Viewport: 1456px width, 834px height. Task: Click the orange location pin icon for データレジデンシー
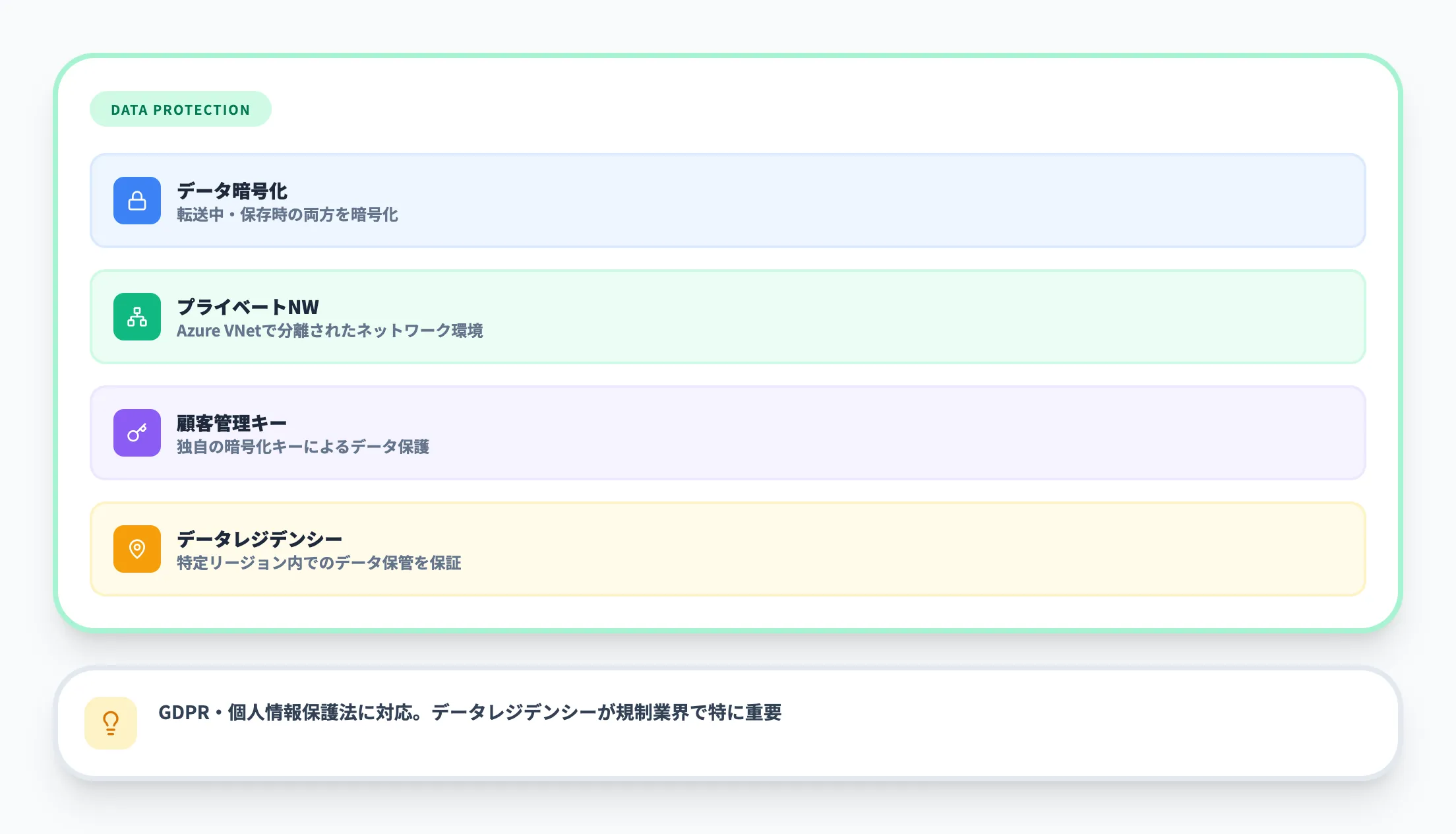tap(136, 548)
